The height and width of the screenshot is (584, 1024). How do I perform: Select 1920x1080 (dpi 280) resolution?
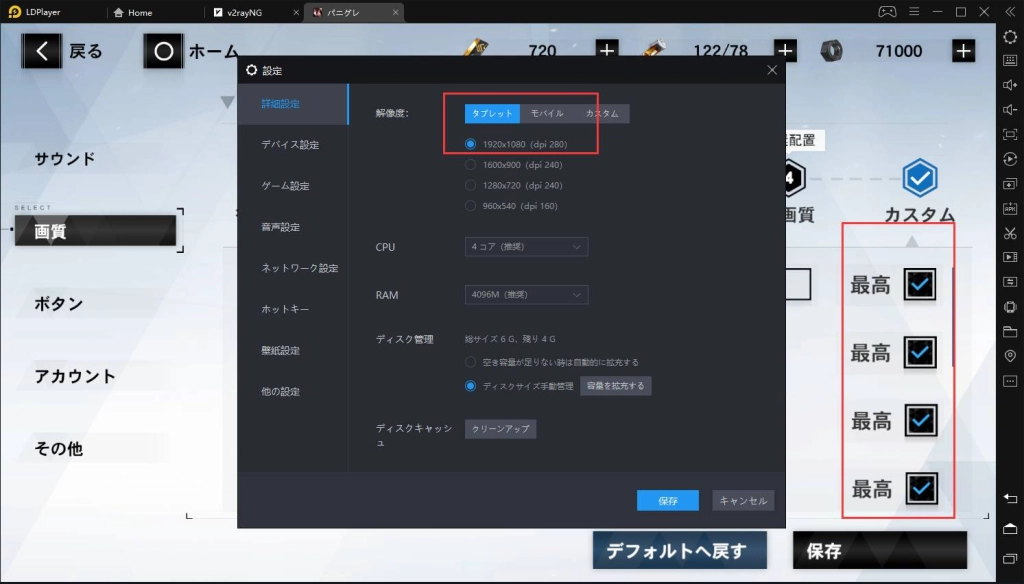click(x=517, y=144)
